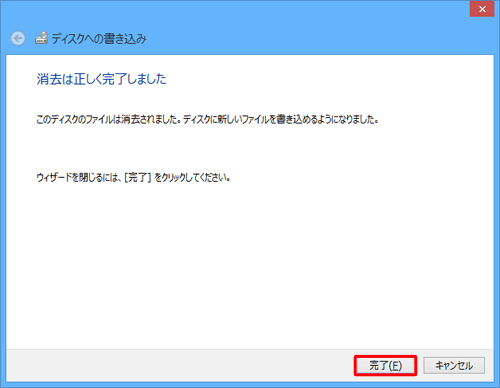Image resolution: width=500 pixels, height=388 pixels.
Task: Close the wizard with the red X
Action: pyautogui.click(x=482, y=9)
